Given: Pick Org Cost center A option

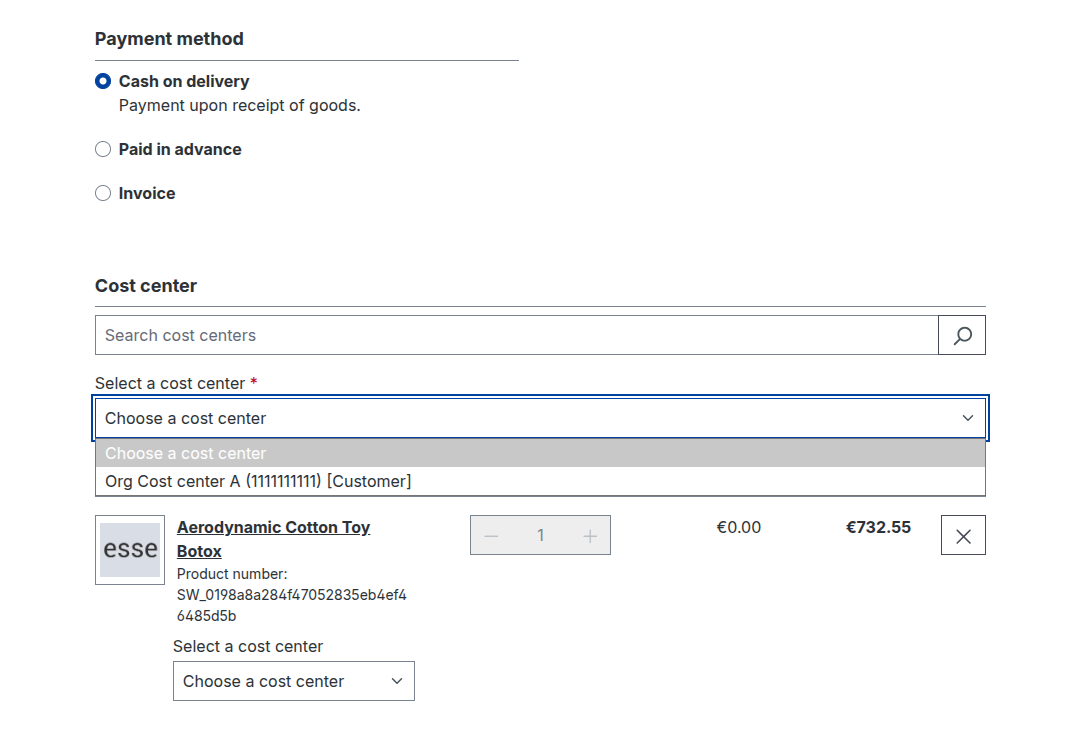Looking at the screenshot, I should [x=258, y=482].
